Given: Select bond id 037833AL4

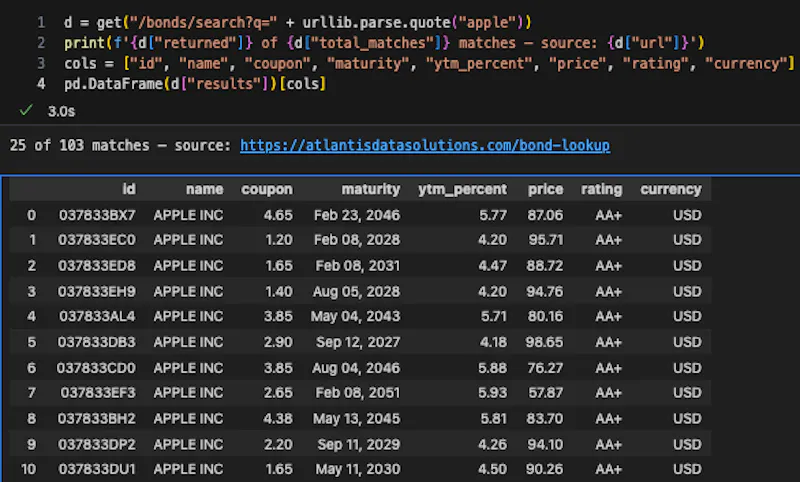Looking at the screenshot, I should click(97, 316).
